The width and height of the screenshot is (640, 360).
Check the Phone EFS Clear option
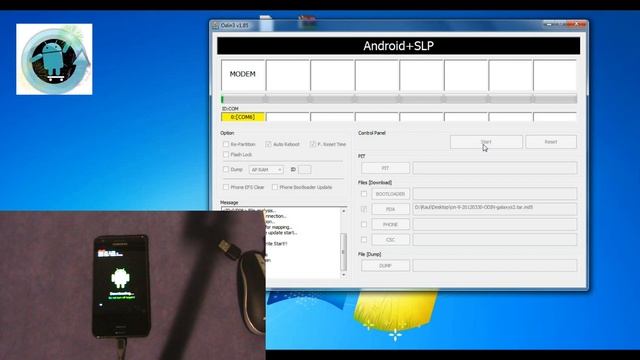(226, 187)
